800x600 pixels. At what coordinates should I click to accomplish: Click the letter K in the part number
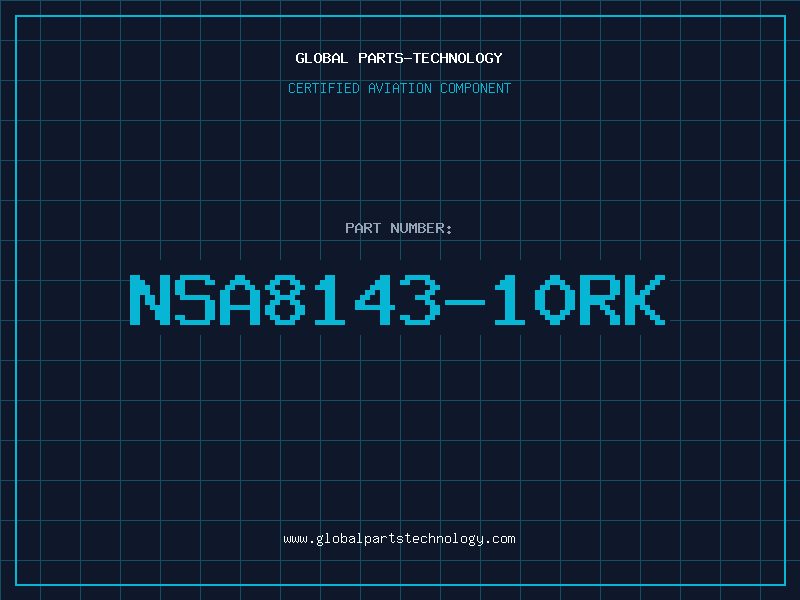645,299
